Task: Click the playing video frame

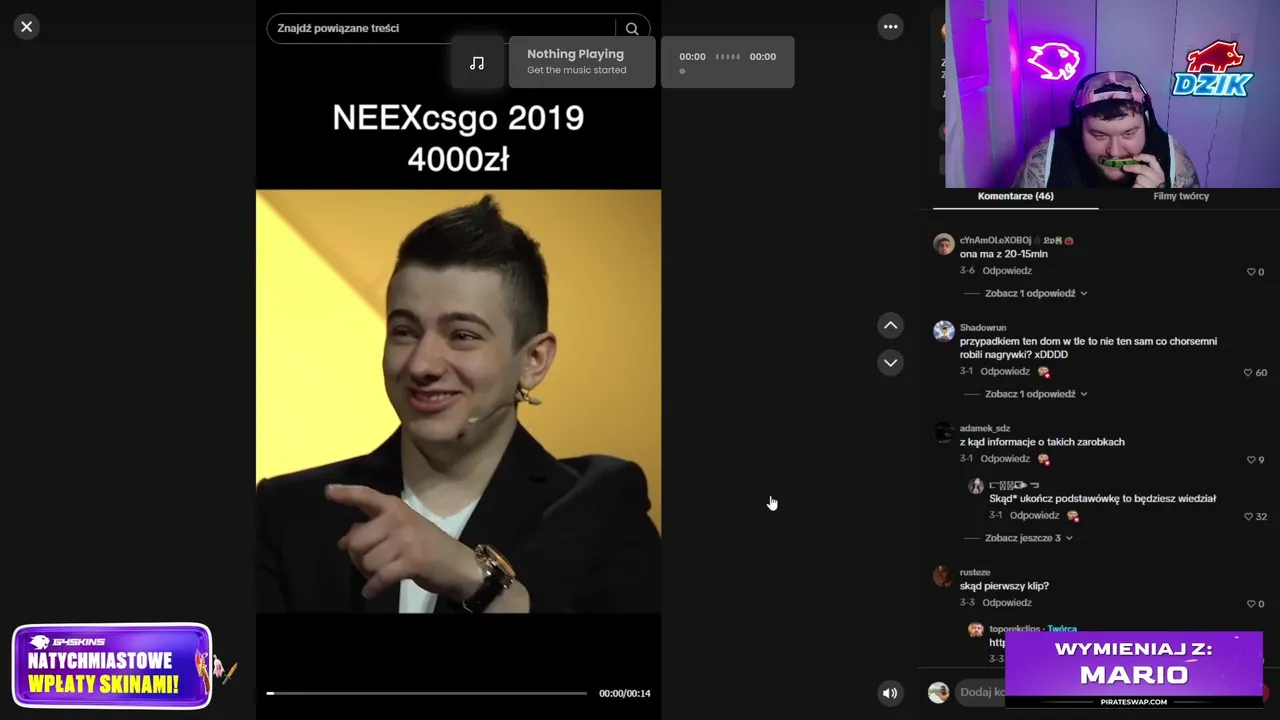Action: tap(458, 401)
